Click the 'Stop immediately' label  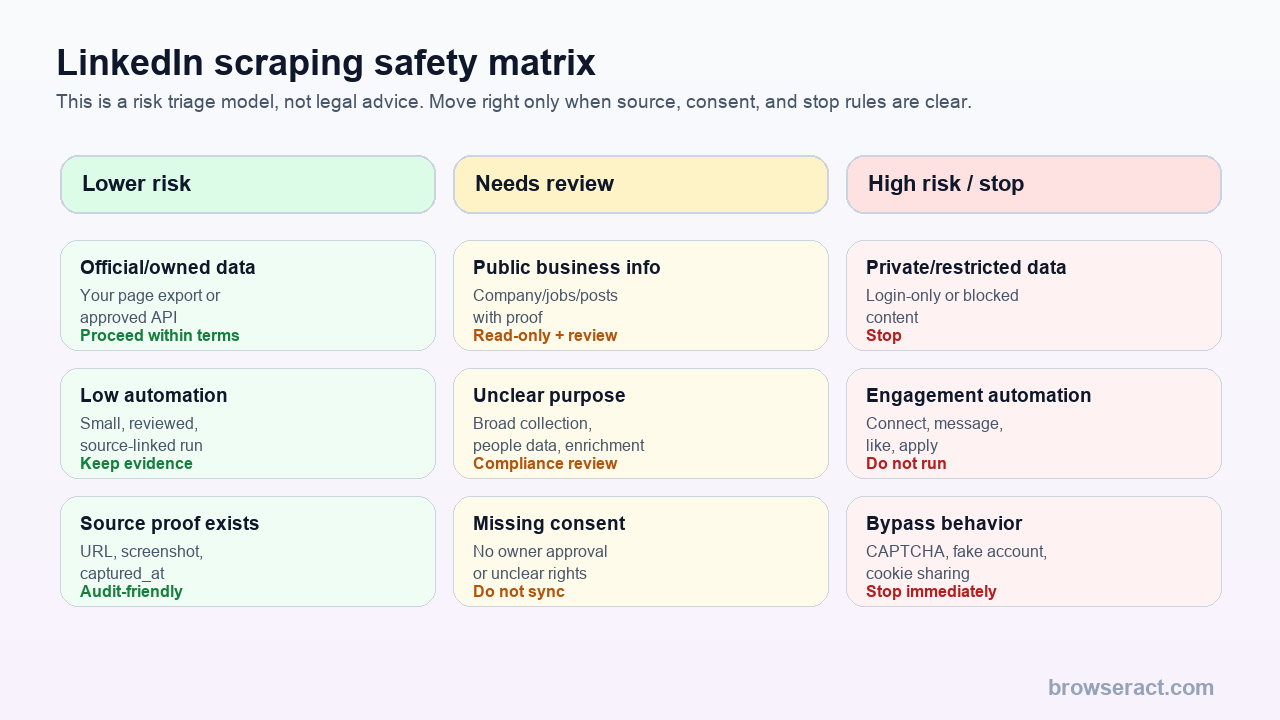[x=931, y=592]
